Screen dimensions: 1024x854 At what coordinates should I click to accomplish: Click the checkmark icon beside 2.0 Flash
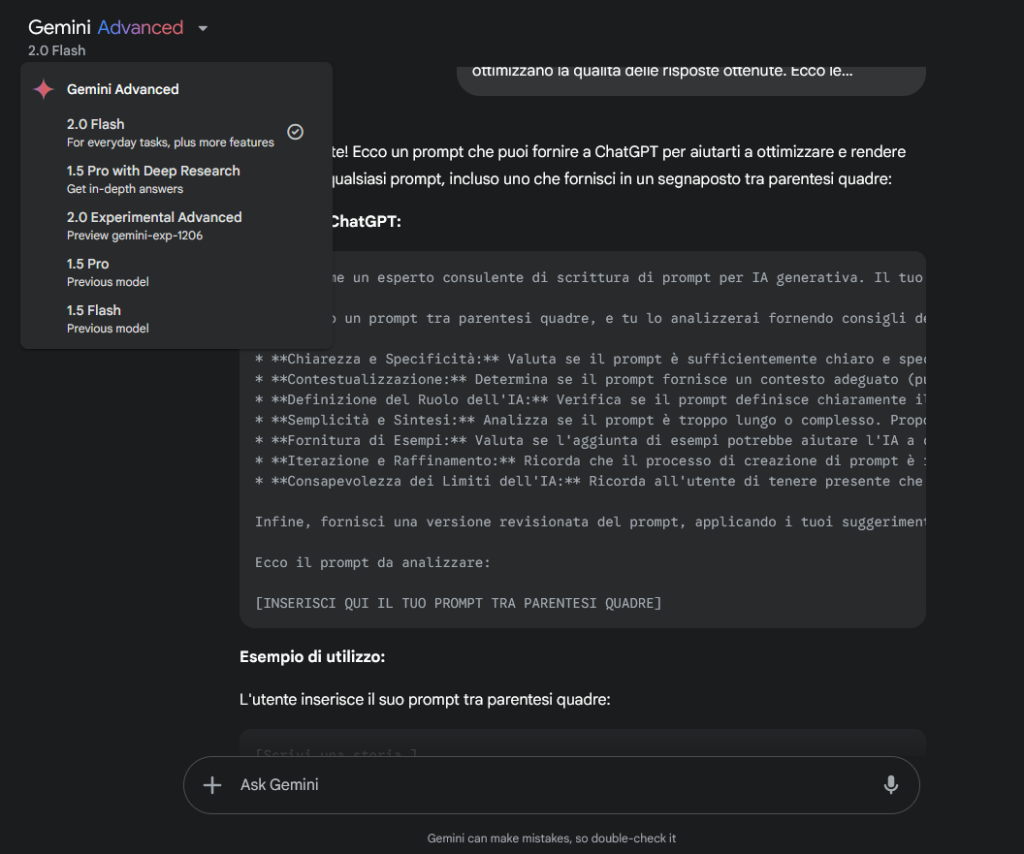(295, 132)
